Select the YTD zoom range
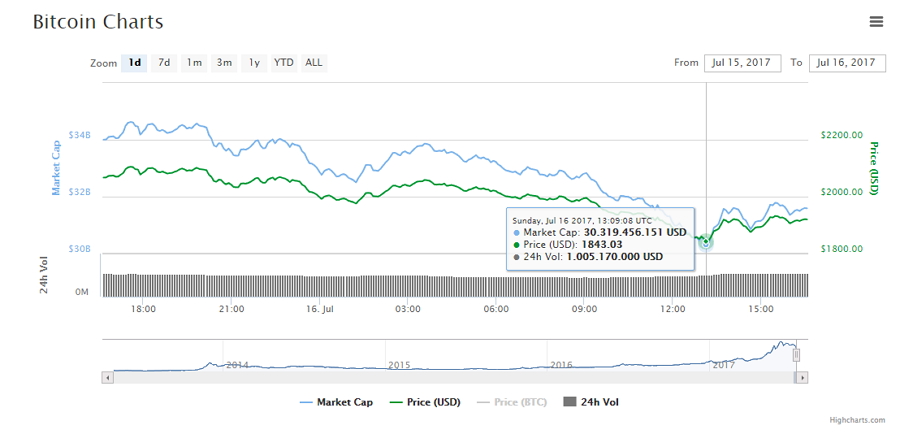The image size is (900, 434). (x=284, y=63)
